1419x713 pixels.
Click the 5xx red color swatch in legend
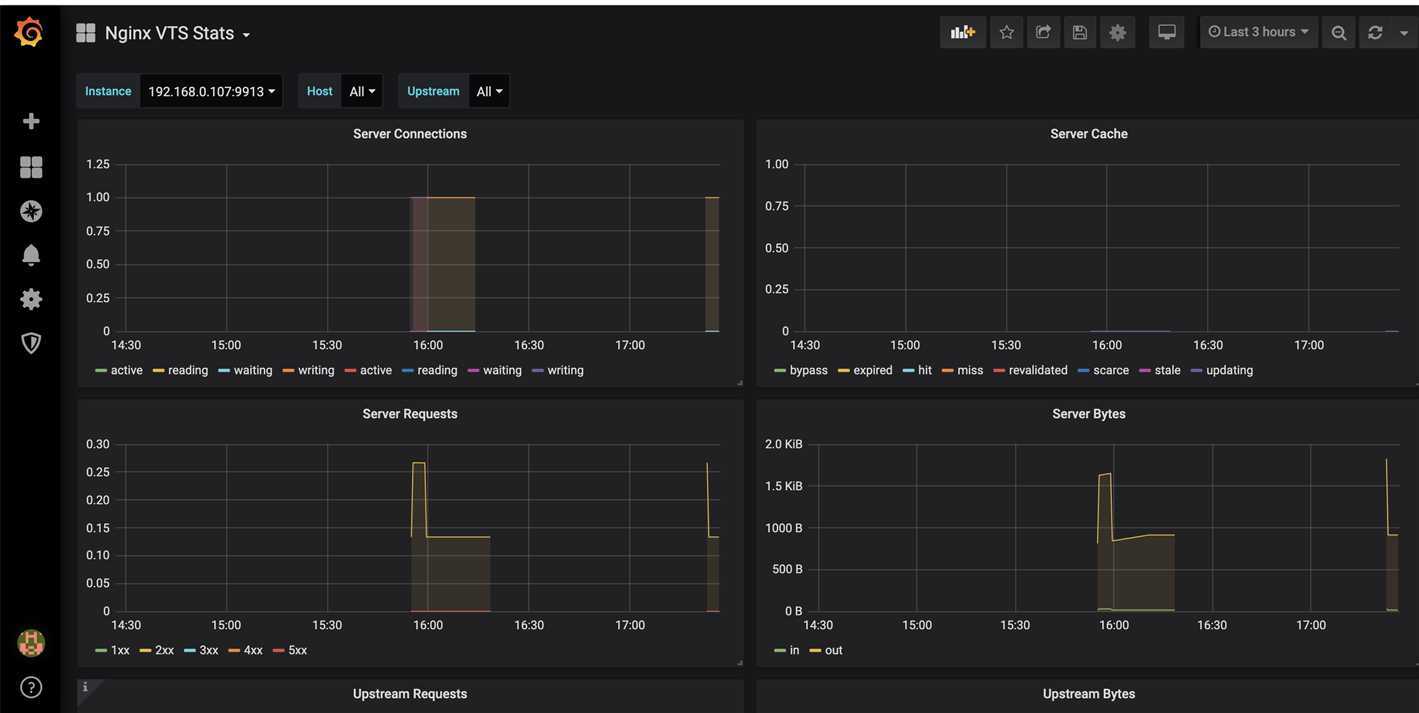(x=279, y=651)
